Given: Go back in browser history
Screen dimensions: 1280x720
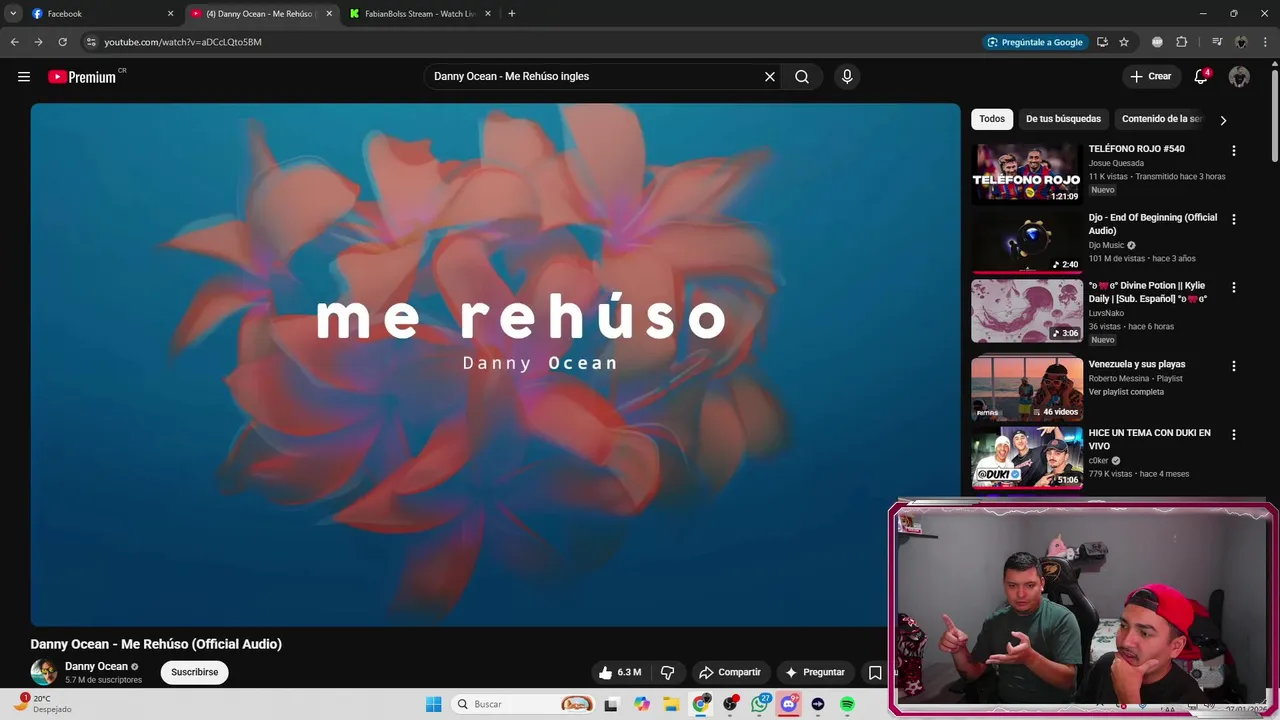Looking at the screenshot, I should [x=14, y=42].
